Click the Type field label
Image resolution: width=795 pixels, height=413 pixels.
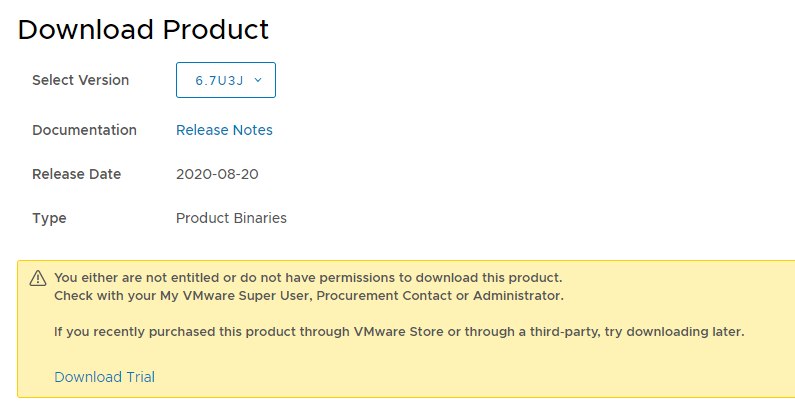[49, 218]
